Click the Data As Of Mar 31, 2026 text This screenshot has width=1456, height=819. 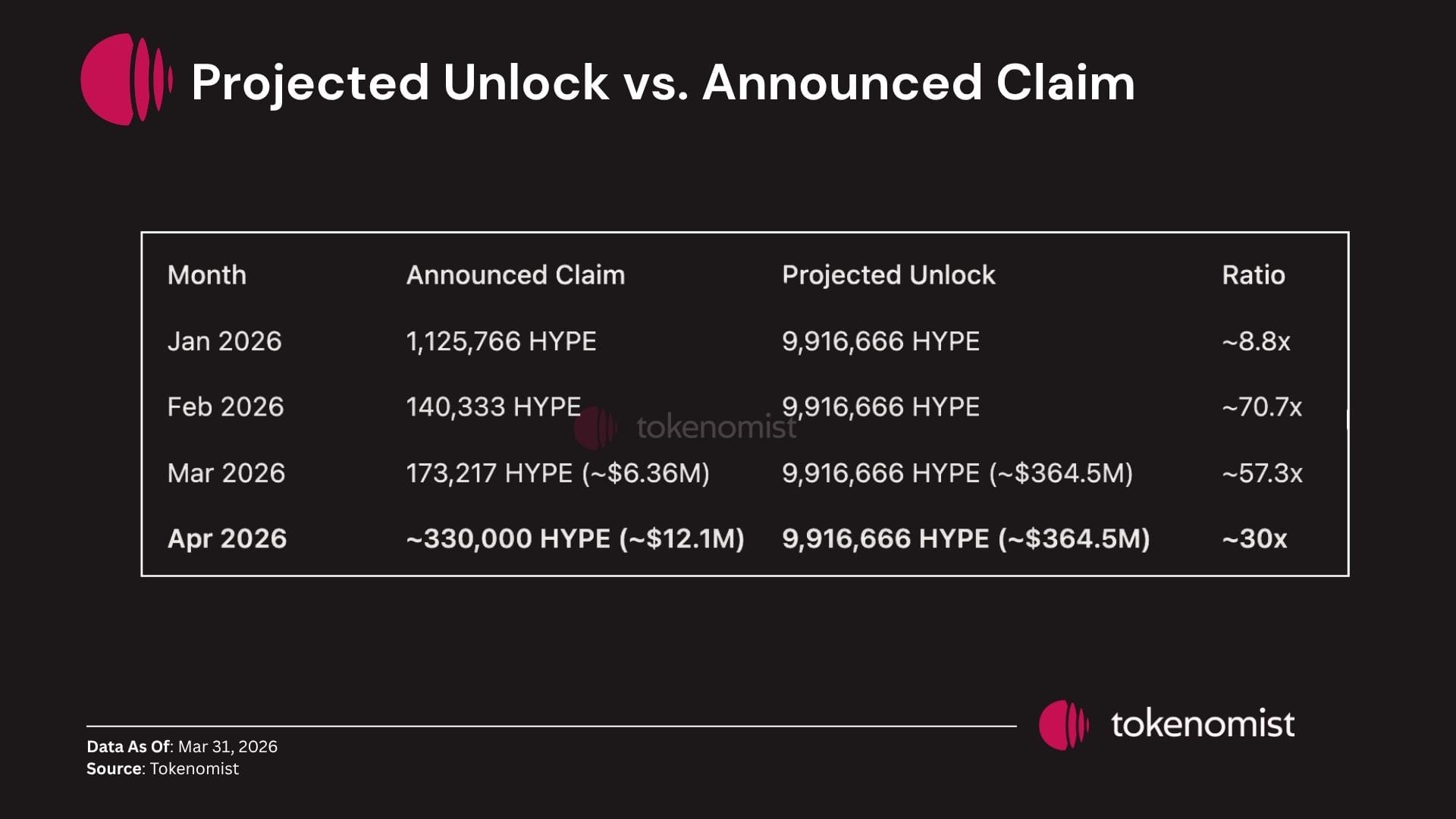coord(182,746)
